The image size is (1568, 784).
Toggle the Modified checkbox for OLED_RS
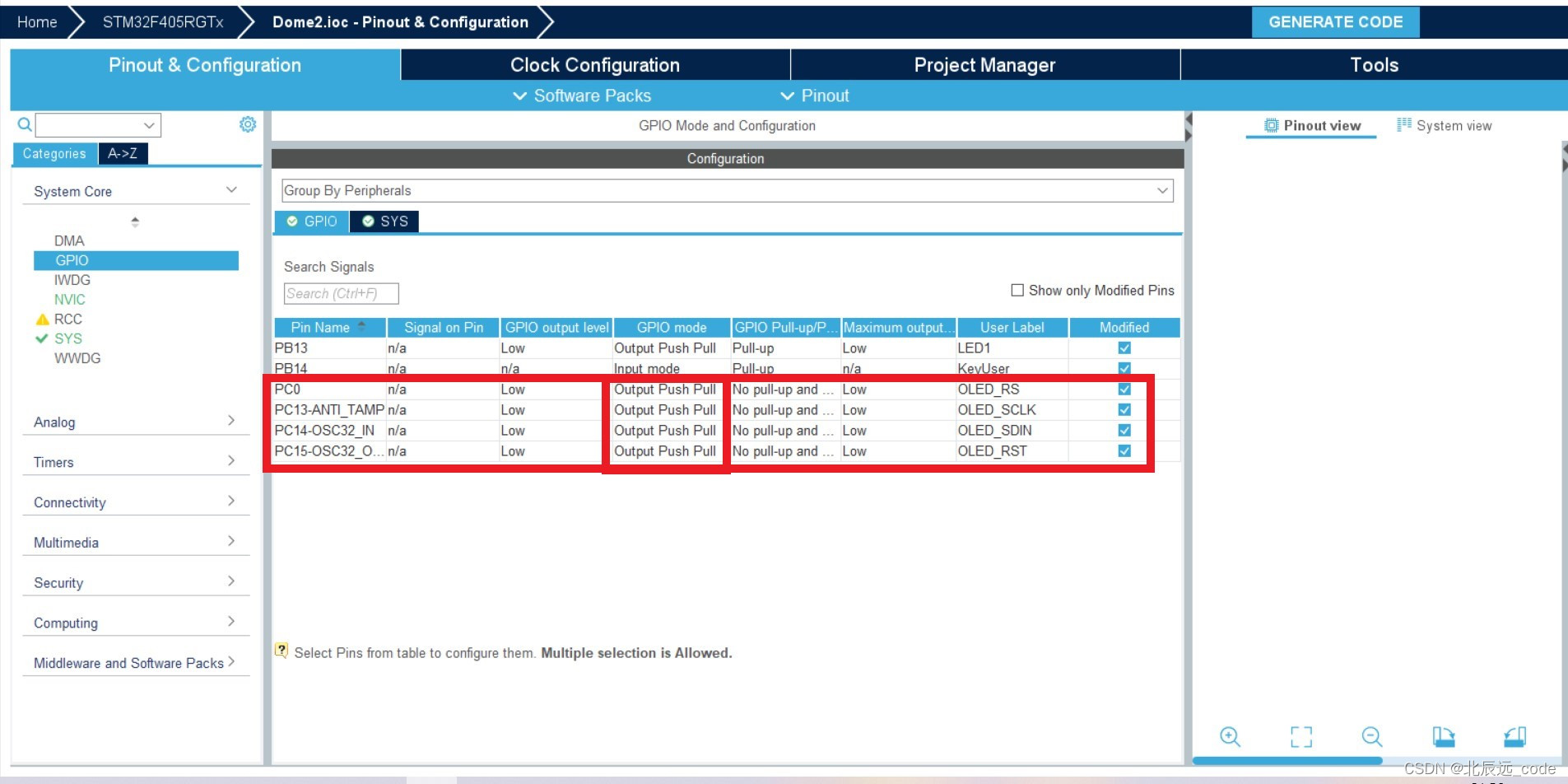1124,389
